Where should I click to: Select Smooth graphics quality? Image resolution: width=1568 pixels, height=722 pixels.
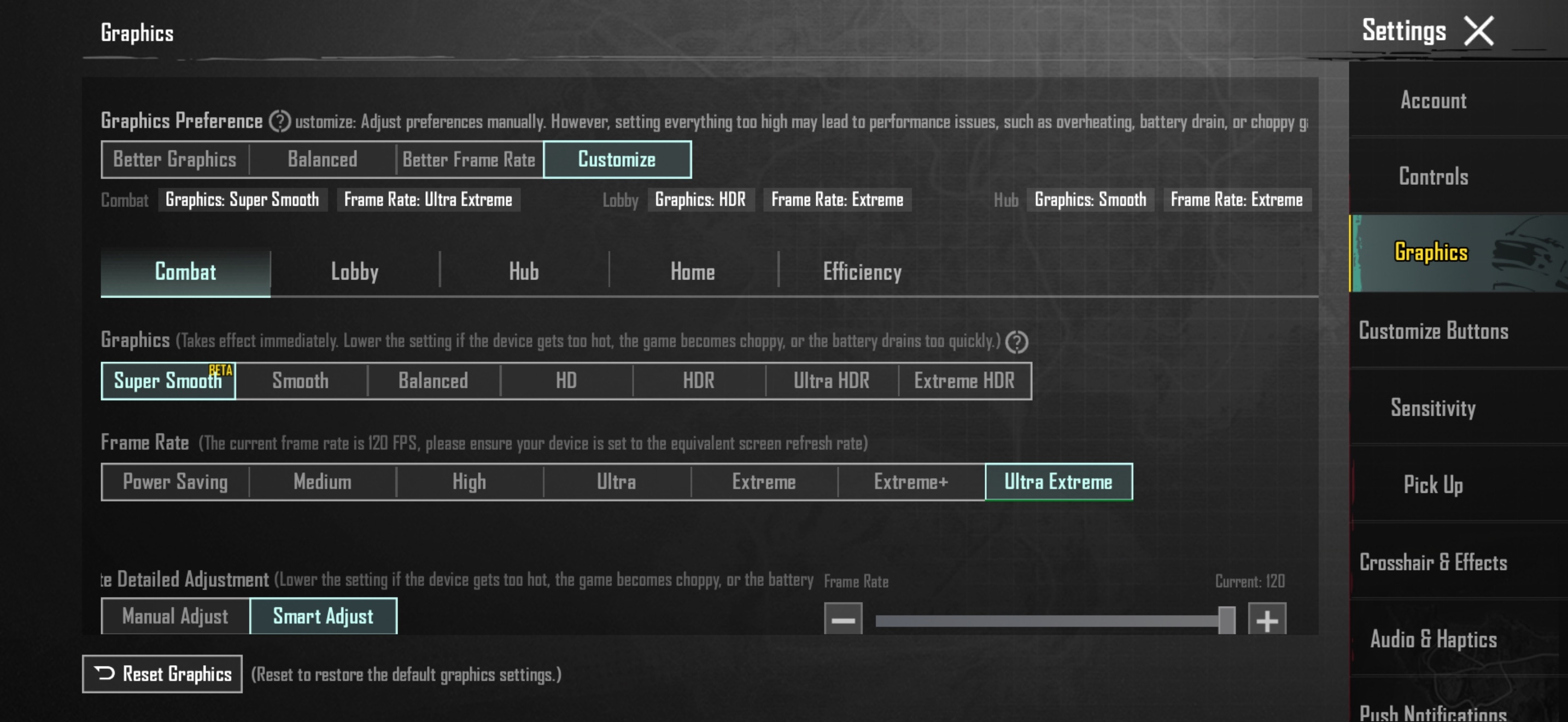pos(300,381)
